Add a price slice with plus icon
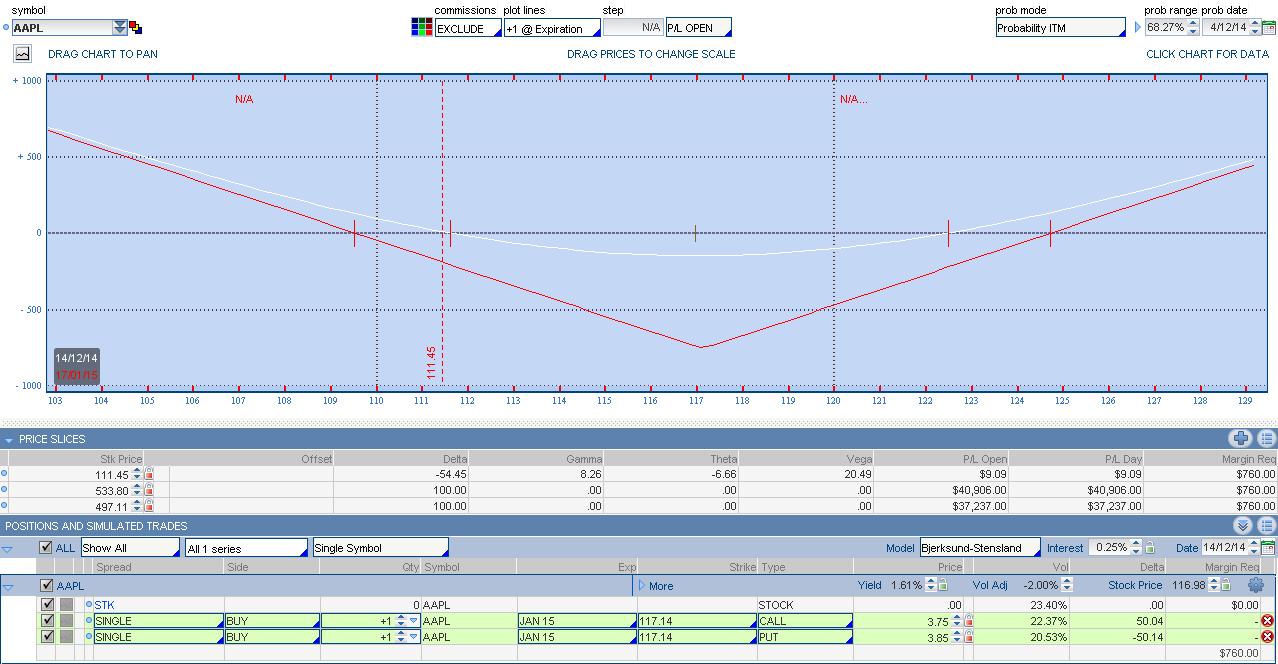 click(1241, 439)
